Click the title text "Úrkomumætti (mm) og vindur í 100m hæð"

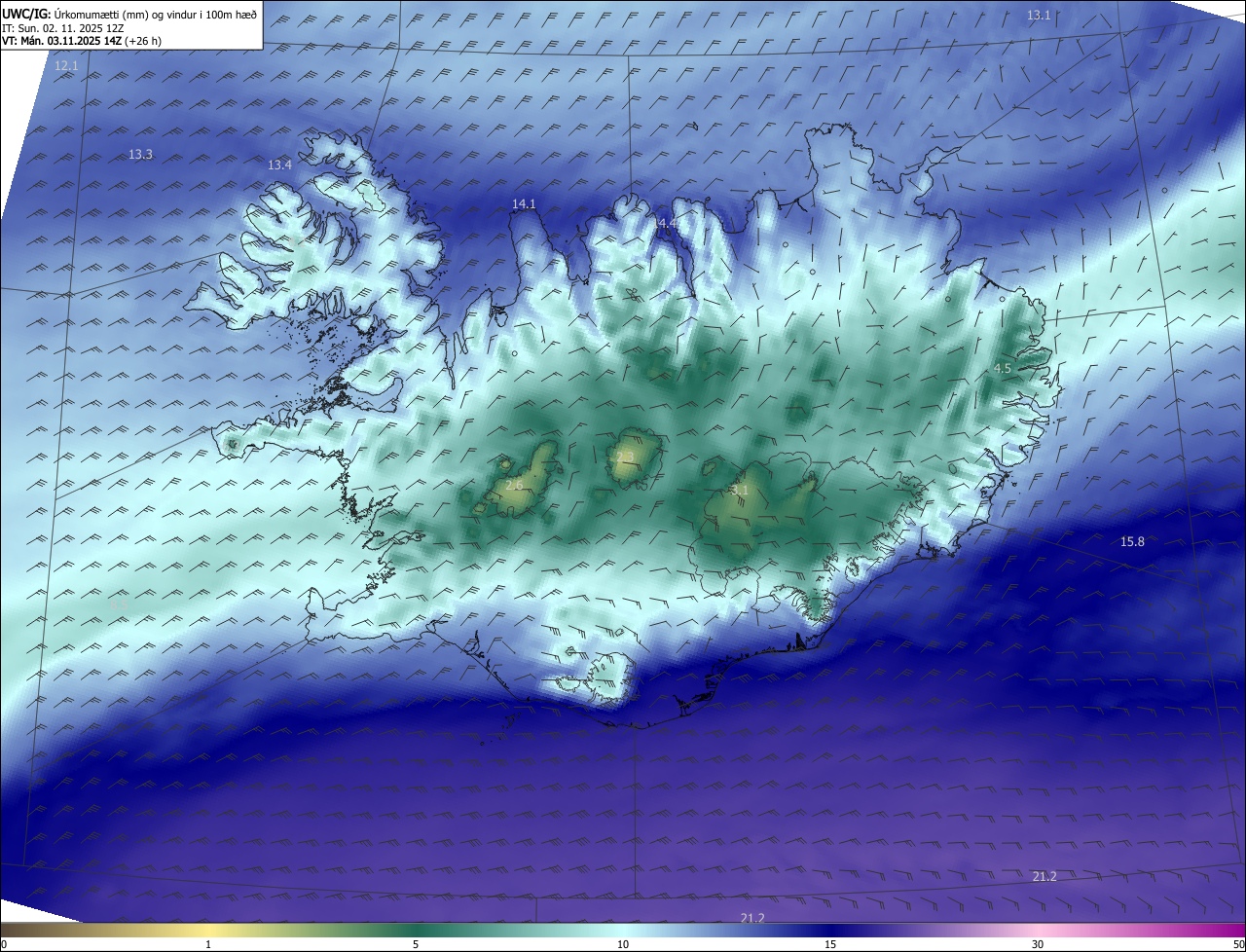[x=155, y=14]
